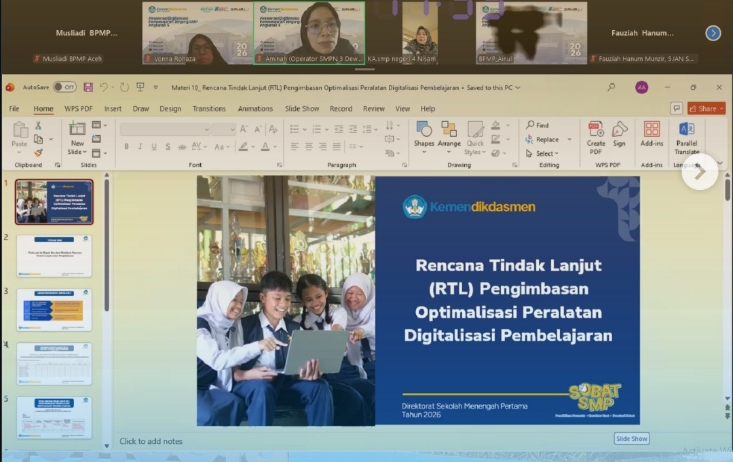The width and height of the screenshot is (733, 462).
Task: Open the Paragraph dialog launcher
Action: [x=404, y=165]
